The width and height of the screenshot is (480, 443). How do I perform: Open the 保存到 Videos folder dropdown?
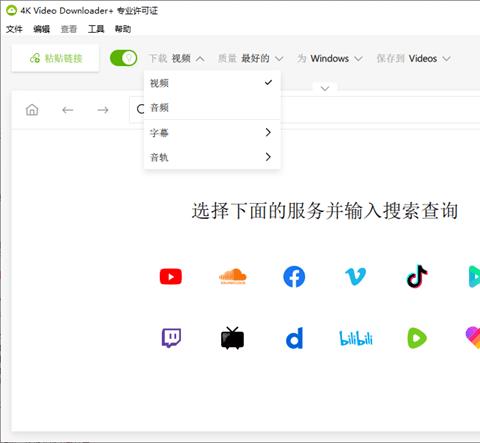tap(414, 59)
